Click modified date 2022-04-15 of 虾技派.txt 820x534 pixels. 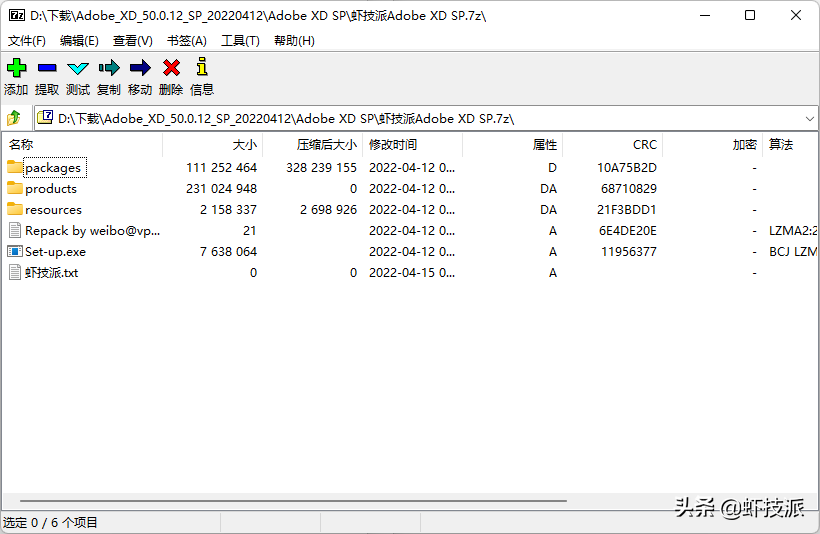click(412, 272)
